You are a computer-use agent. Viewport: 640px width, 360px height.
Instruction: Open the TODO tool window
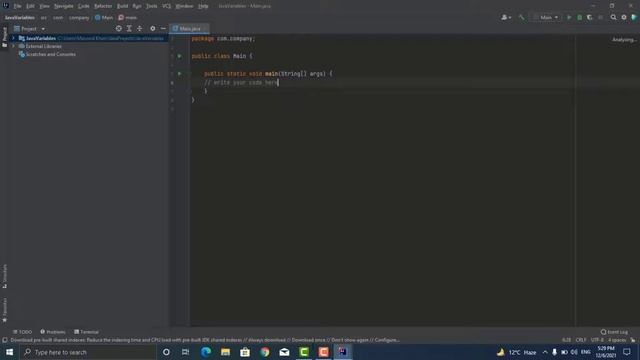pyautogui.click(x=22, y=332)
